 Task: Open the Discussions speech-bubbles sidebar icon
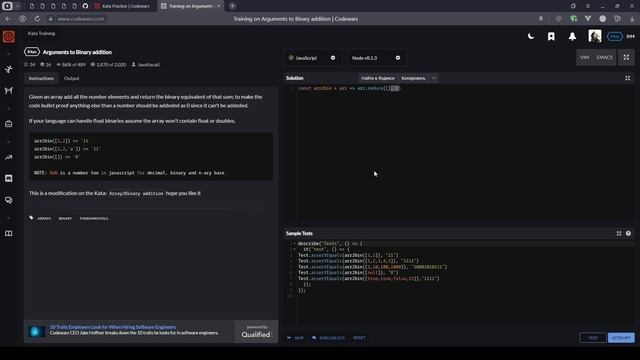[x=9, y=200]
